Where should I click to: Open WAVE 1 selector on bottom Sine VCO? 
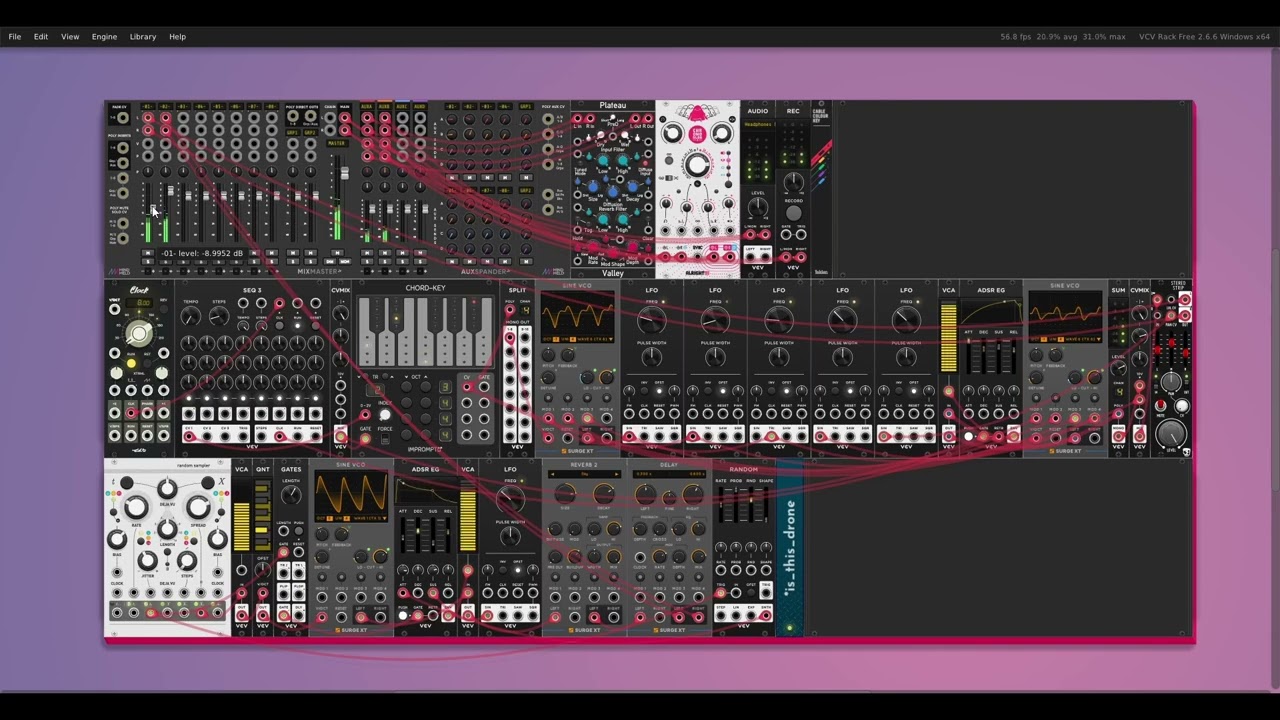click(370, 518)
